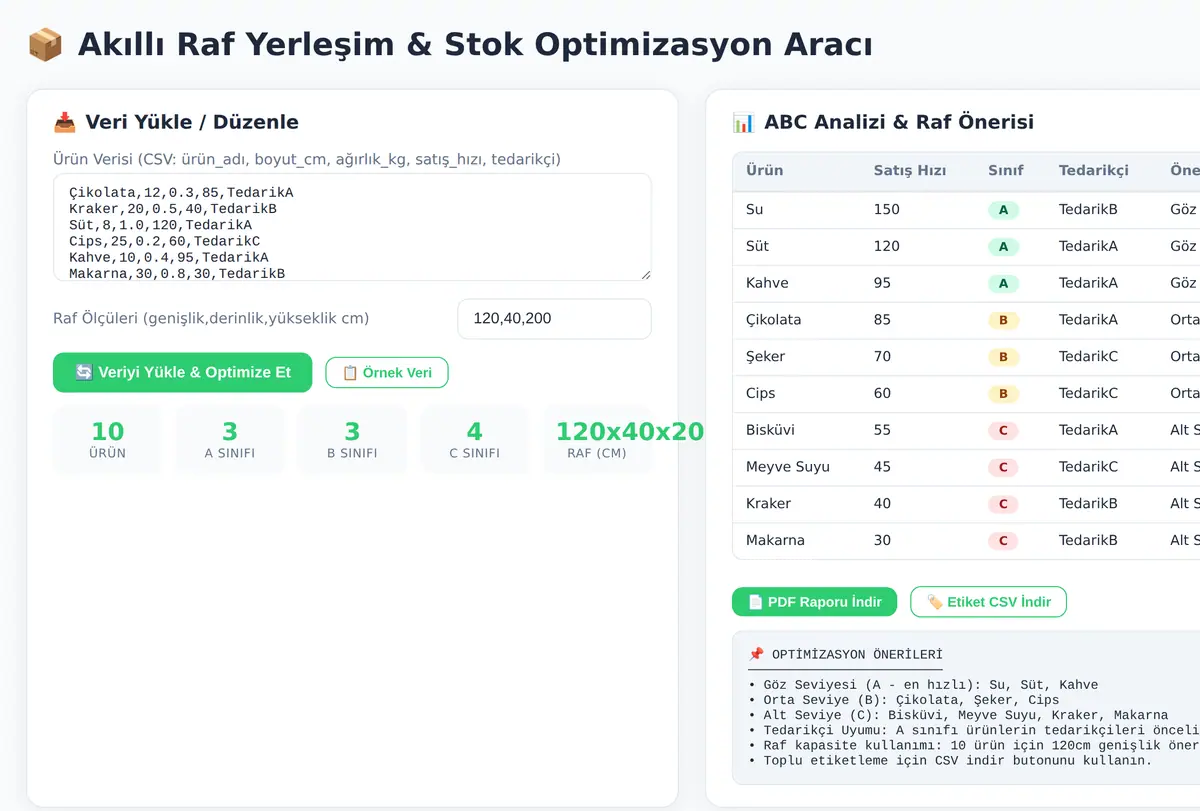Select the Cips cell in the table
The image size is (1200, 811).
pyautogui.click(x=760, y=393)
